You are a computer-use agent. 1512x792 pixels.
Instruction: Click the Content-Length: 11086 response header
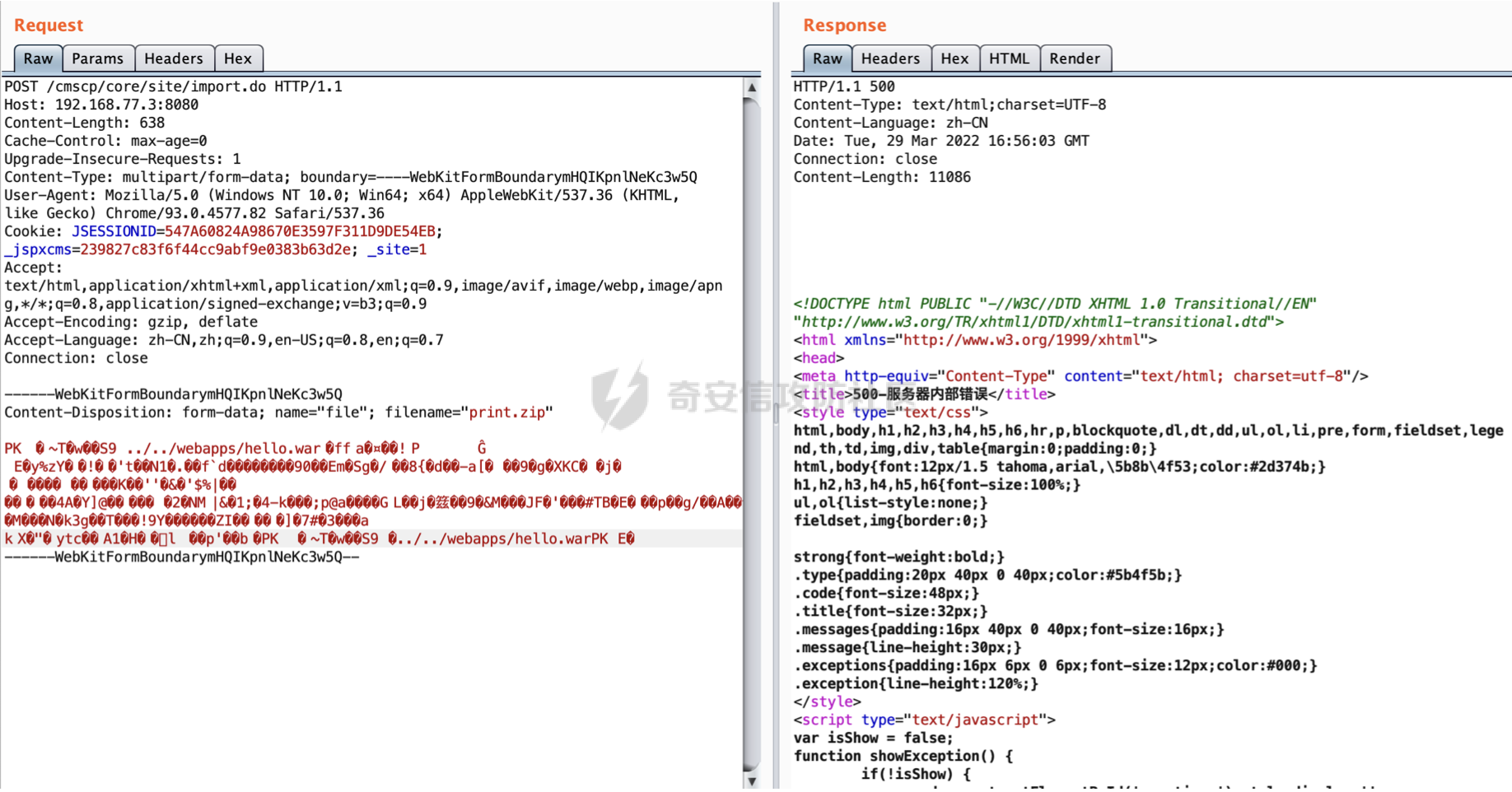pos(882,177)
